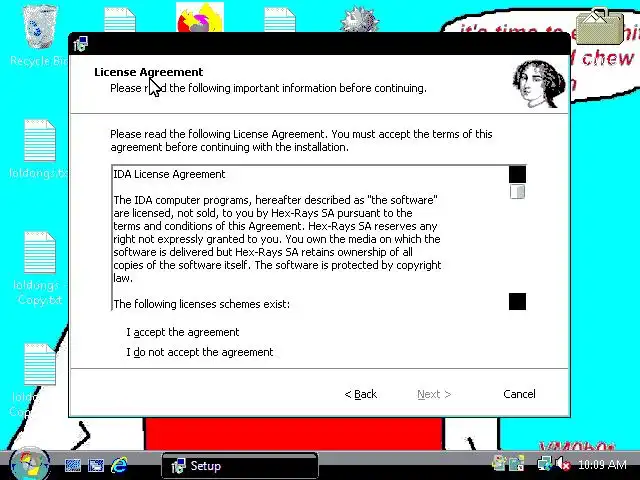Select the spiky gear desktop icon
The width and height of the screenshot is (640, 480).
point(359,20)
